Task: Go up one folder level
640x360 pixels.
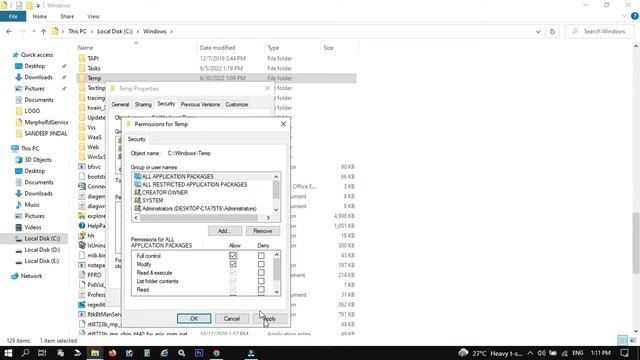Action: point(43,31)
